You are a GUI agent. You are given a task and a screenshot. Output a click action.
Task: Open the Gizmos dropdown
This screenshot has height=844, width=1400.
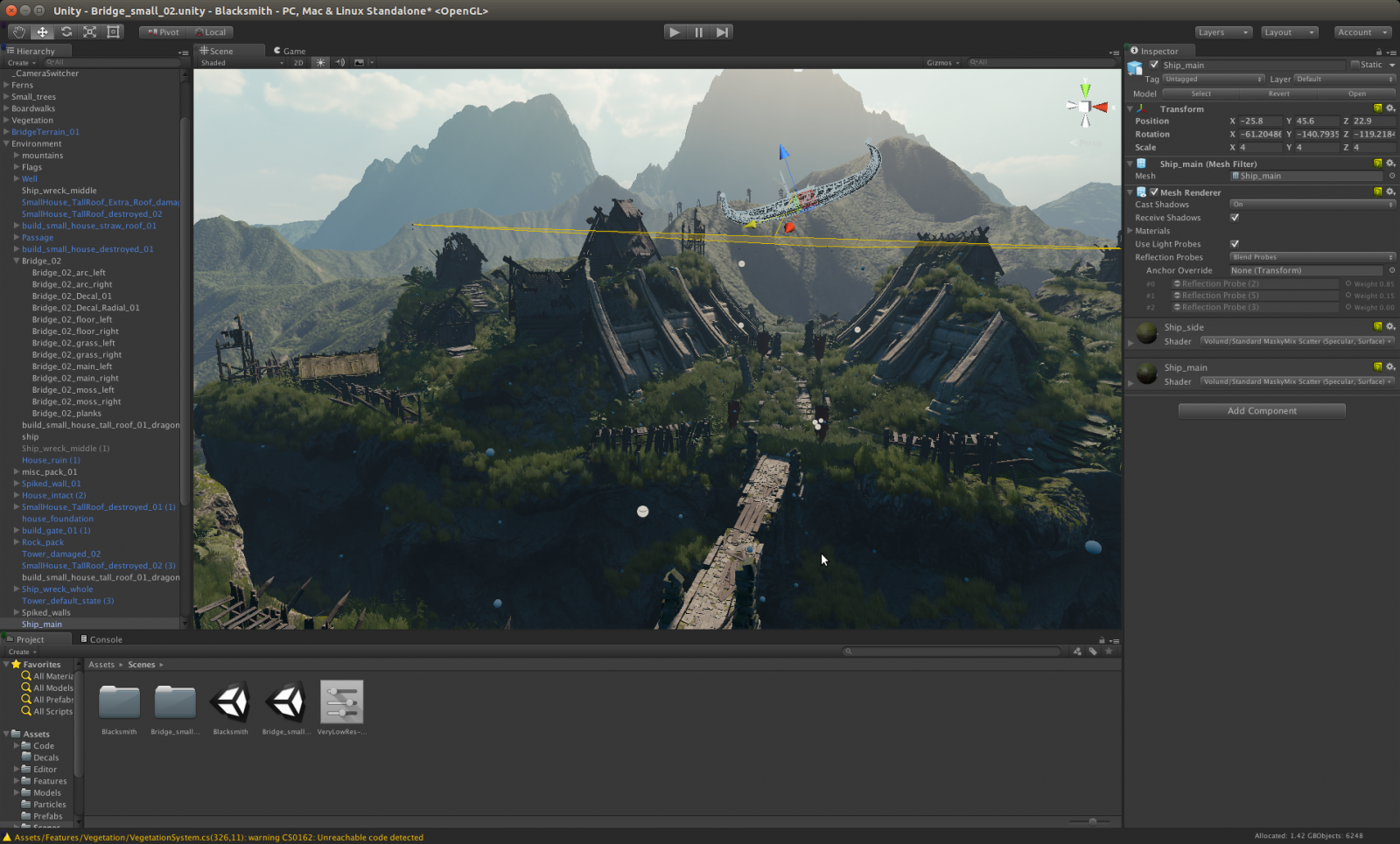(943, 63)
